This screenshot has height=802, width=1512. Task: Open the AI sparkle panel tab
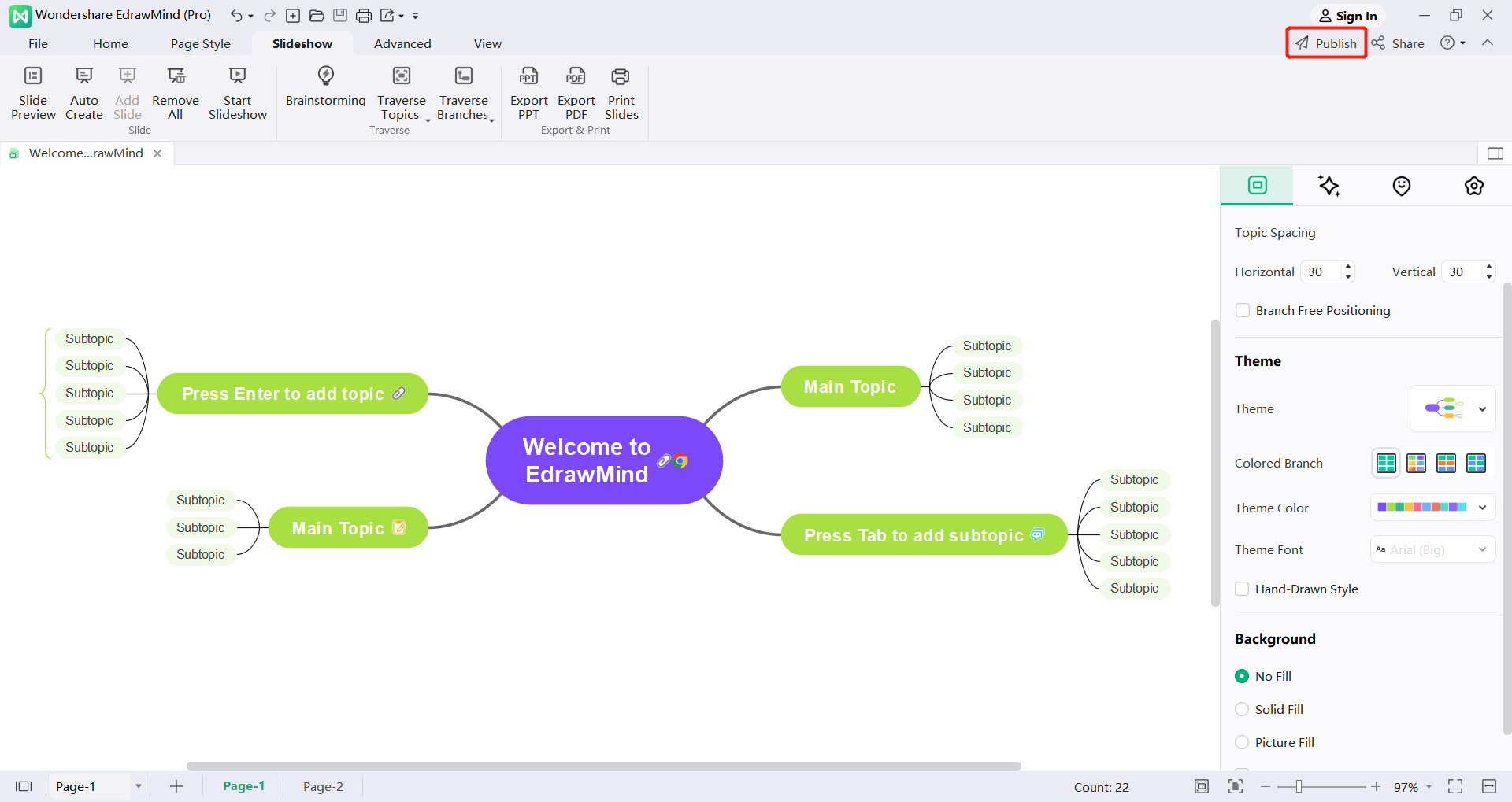tap(1329, 186)
